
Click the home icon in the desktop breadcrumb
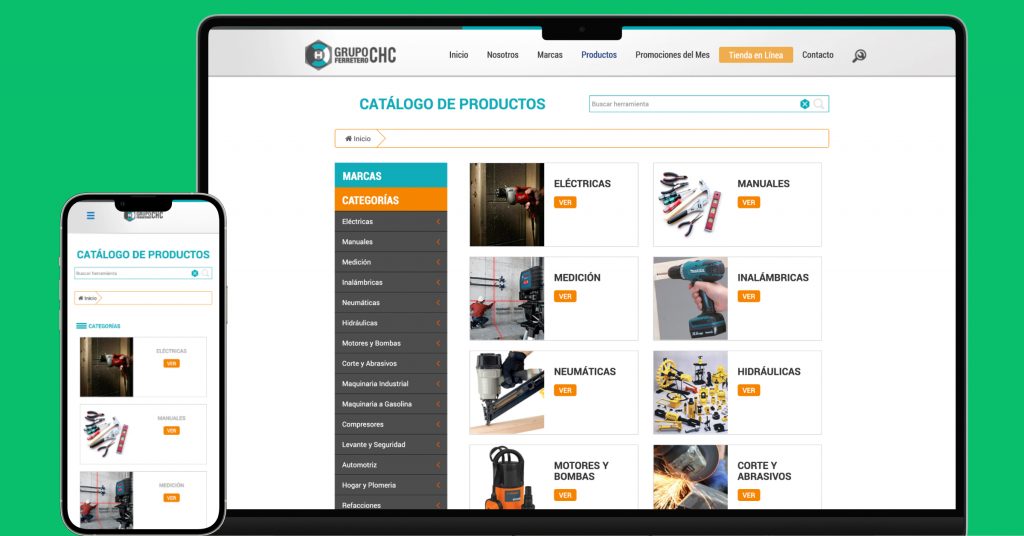(348, 139)
